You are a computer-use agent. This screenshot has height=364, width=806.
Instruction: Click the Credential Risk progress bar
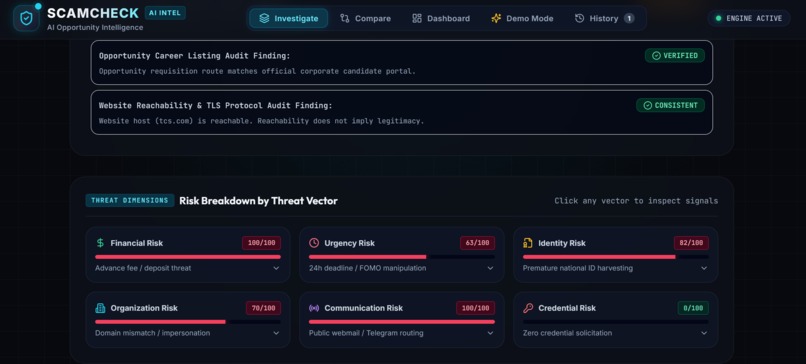[616, 322]
